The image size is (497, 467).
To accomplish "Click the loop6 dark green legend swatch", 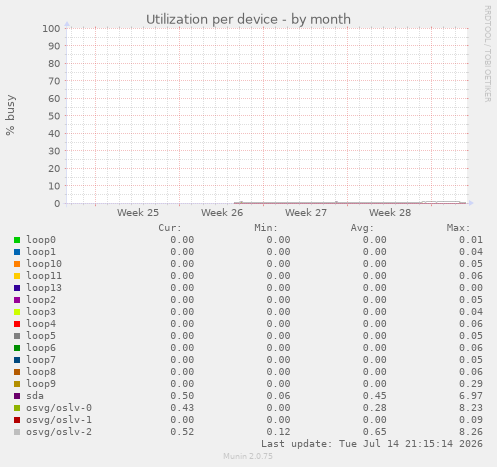I will (17, 348).
